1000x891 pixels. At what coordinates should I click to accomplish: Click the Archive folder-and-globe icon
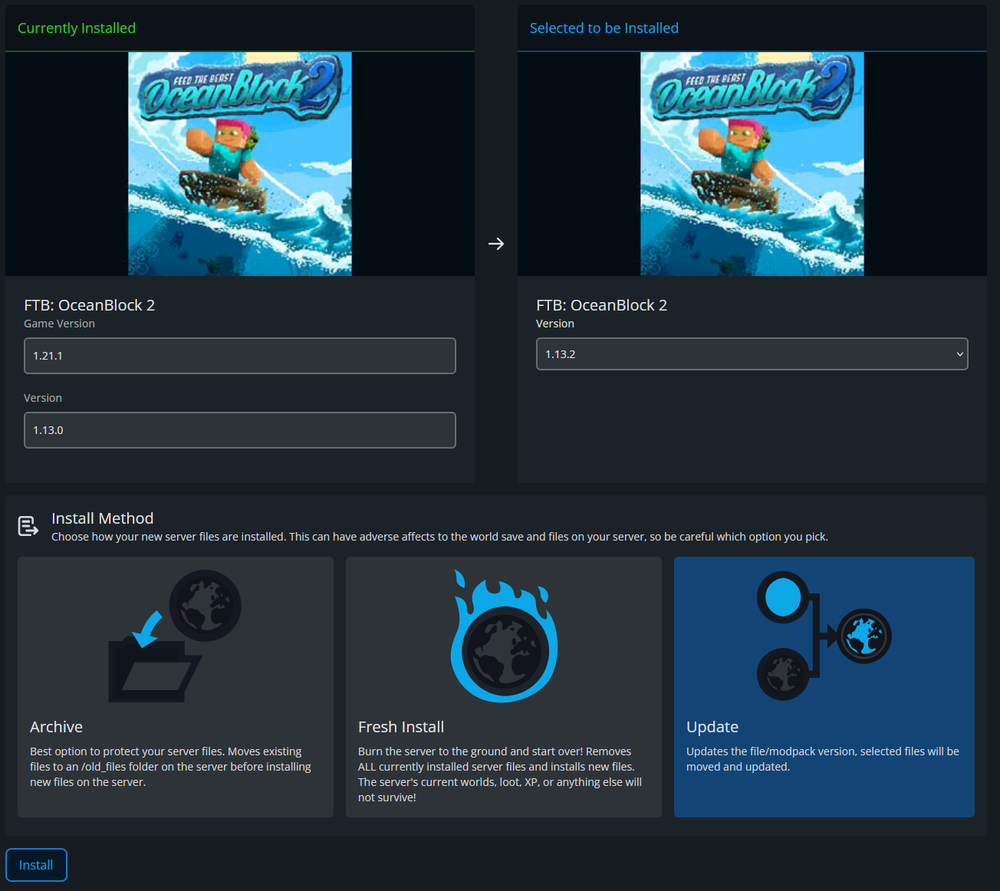[175, 636]
